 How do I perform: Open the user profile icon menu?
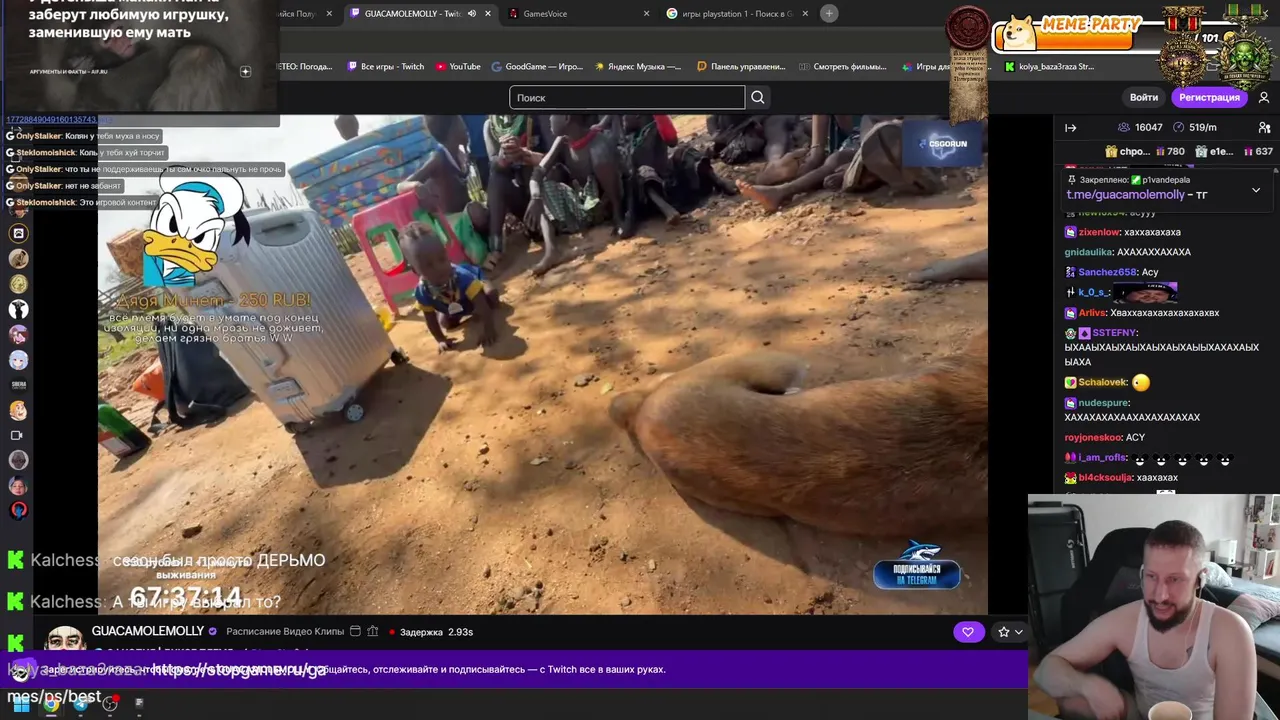(x=1264, y=97)
